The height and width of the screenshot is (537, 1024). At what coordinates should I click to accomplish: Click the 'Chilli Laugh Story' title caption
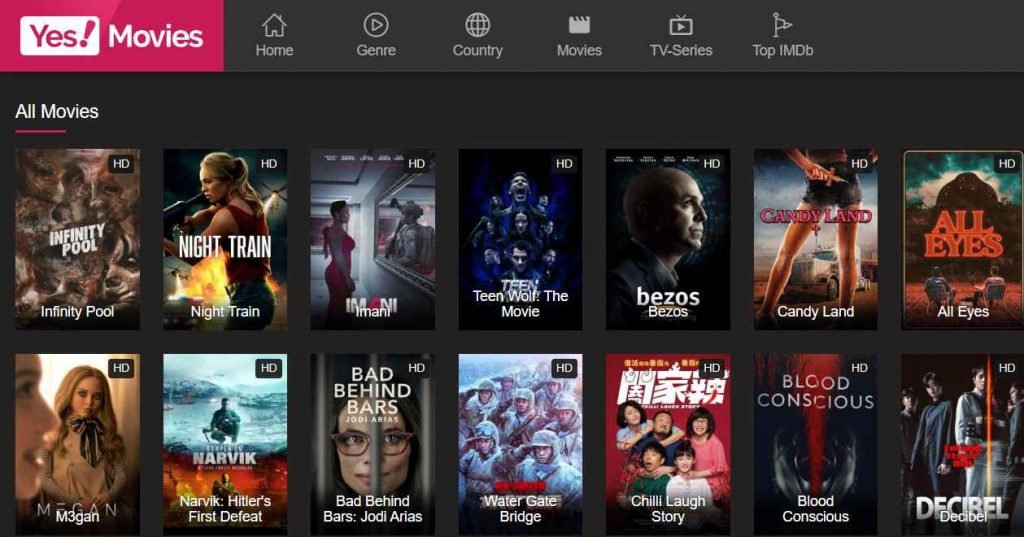[x=668, y=509]
